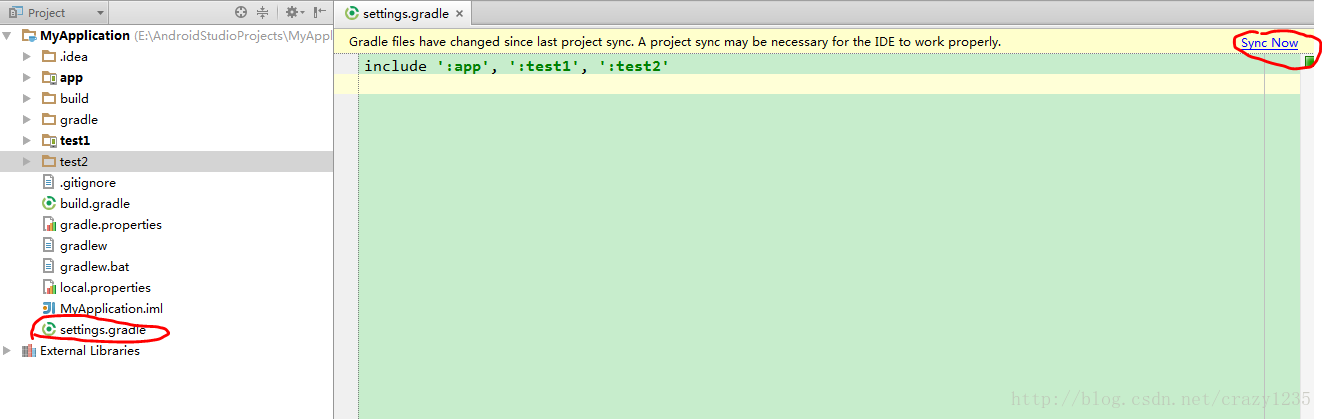Click the gradlew file icon
The width and height of the screenshot is (1322, 419).
click(49, 245)
